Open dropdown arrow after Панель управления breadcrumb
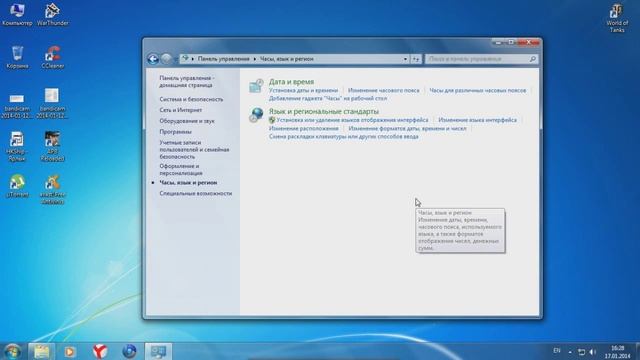 (x=255, y=59)
